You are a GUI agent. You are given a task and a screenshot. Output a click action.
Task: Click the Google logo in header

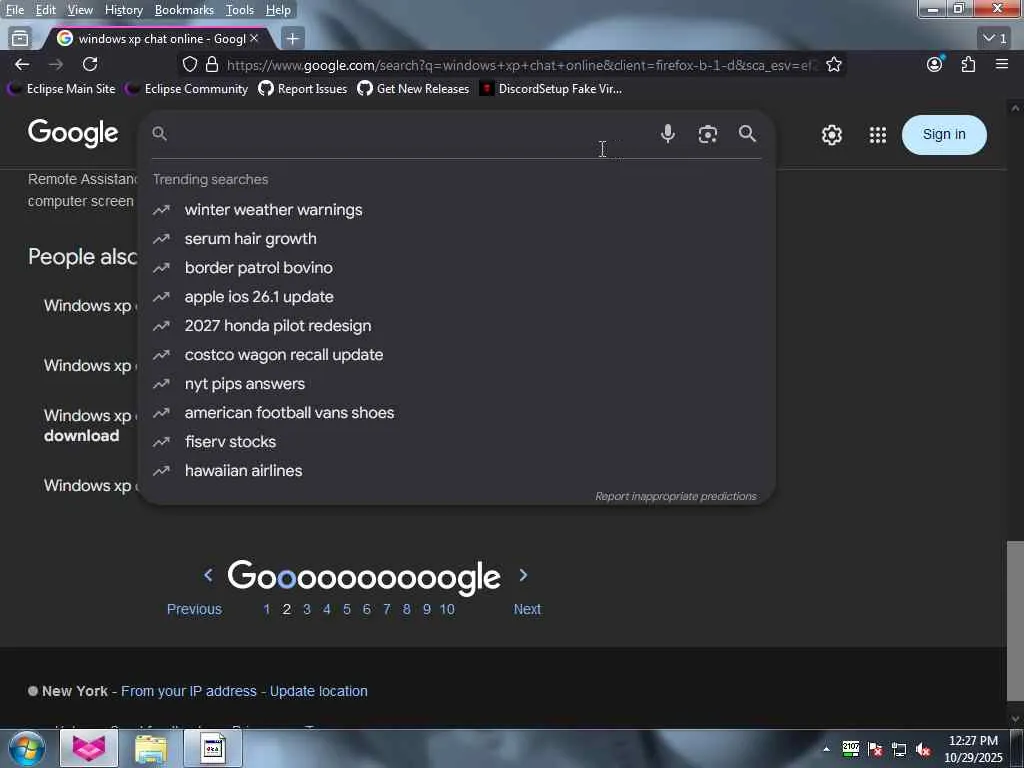pyautogui.click(x=73, y=133)
